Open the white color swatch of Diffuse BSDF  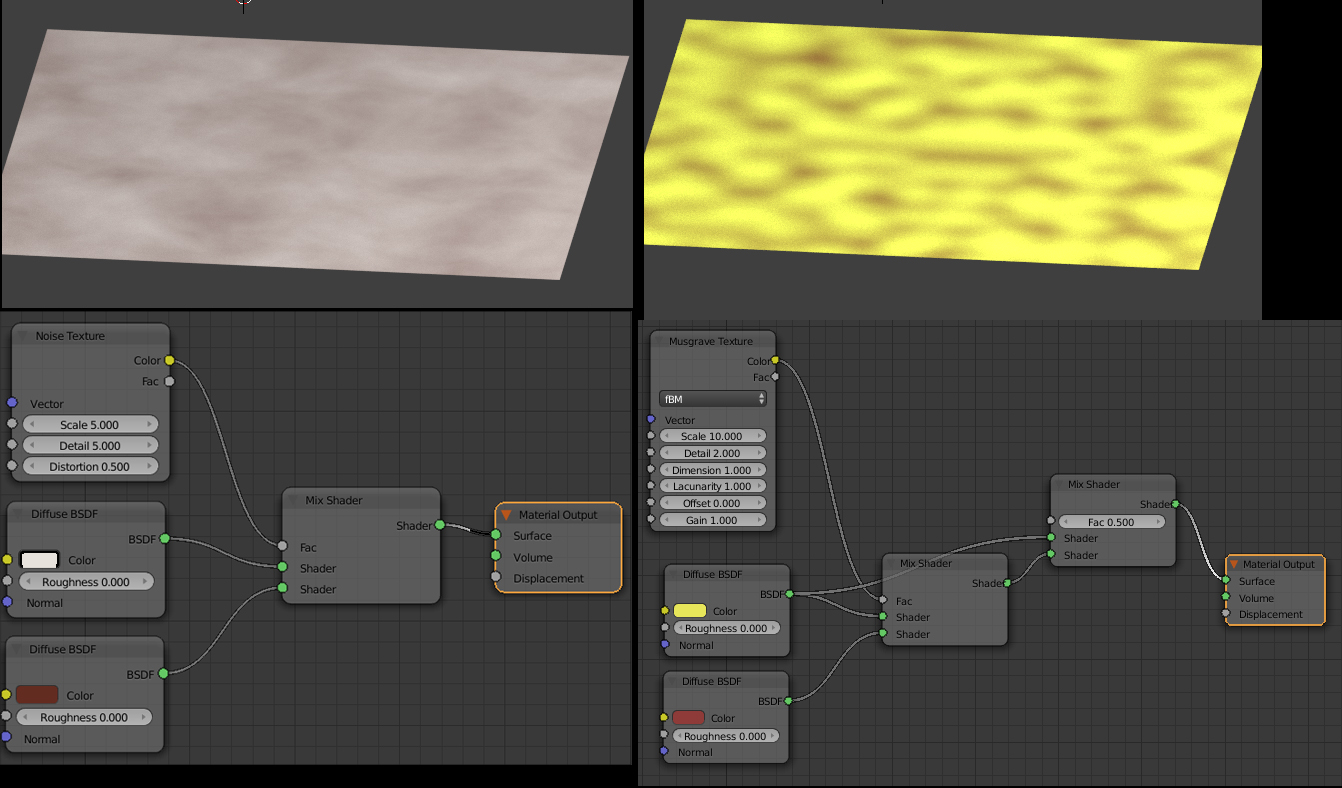point(39,560)
